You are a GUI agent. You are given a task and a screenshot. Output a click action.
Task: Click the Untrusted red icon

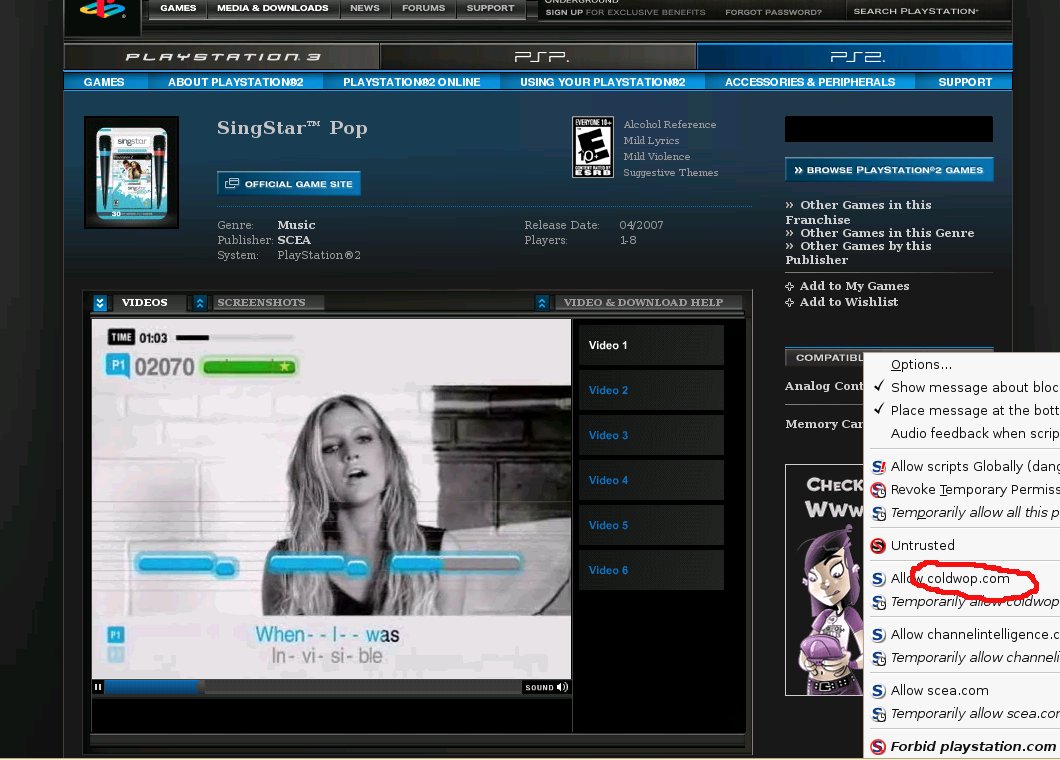click(x=878, y=546)
